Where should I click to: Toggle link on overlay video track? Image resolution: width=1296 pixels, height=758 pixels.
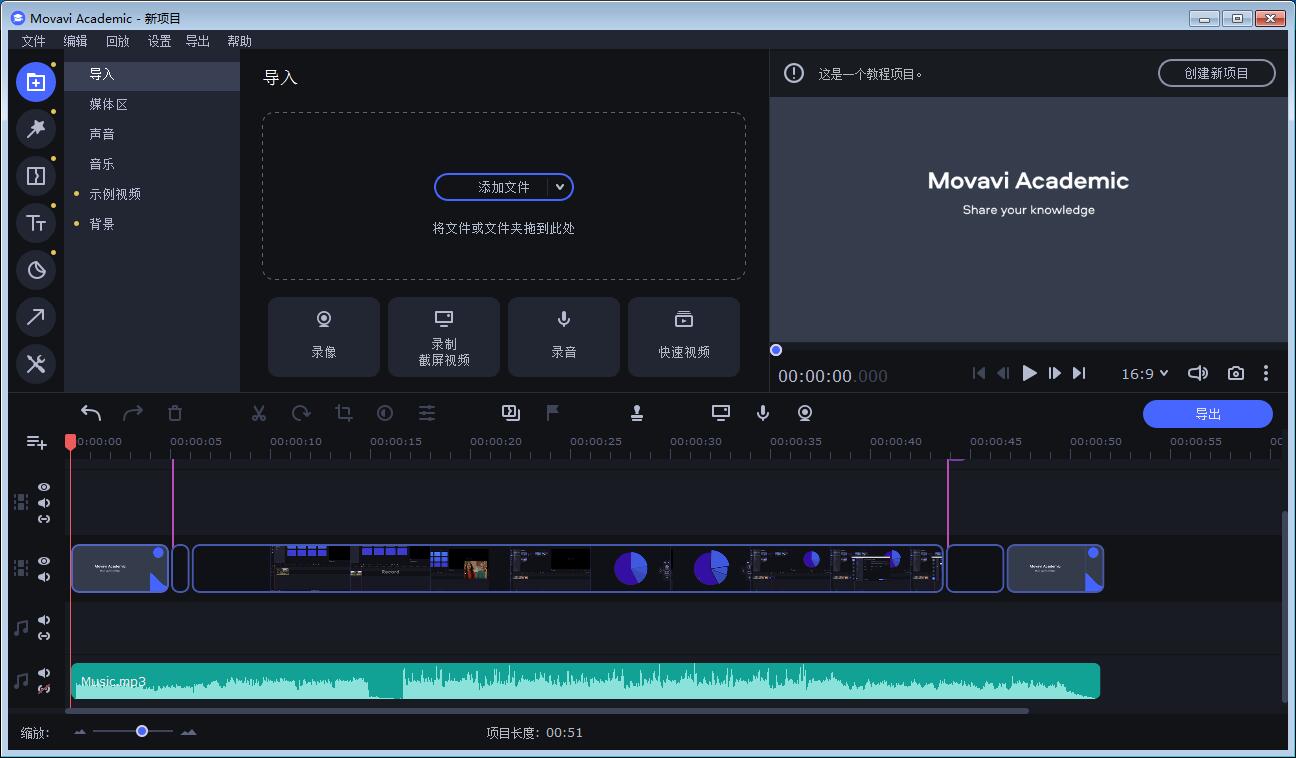[44, 519]
